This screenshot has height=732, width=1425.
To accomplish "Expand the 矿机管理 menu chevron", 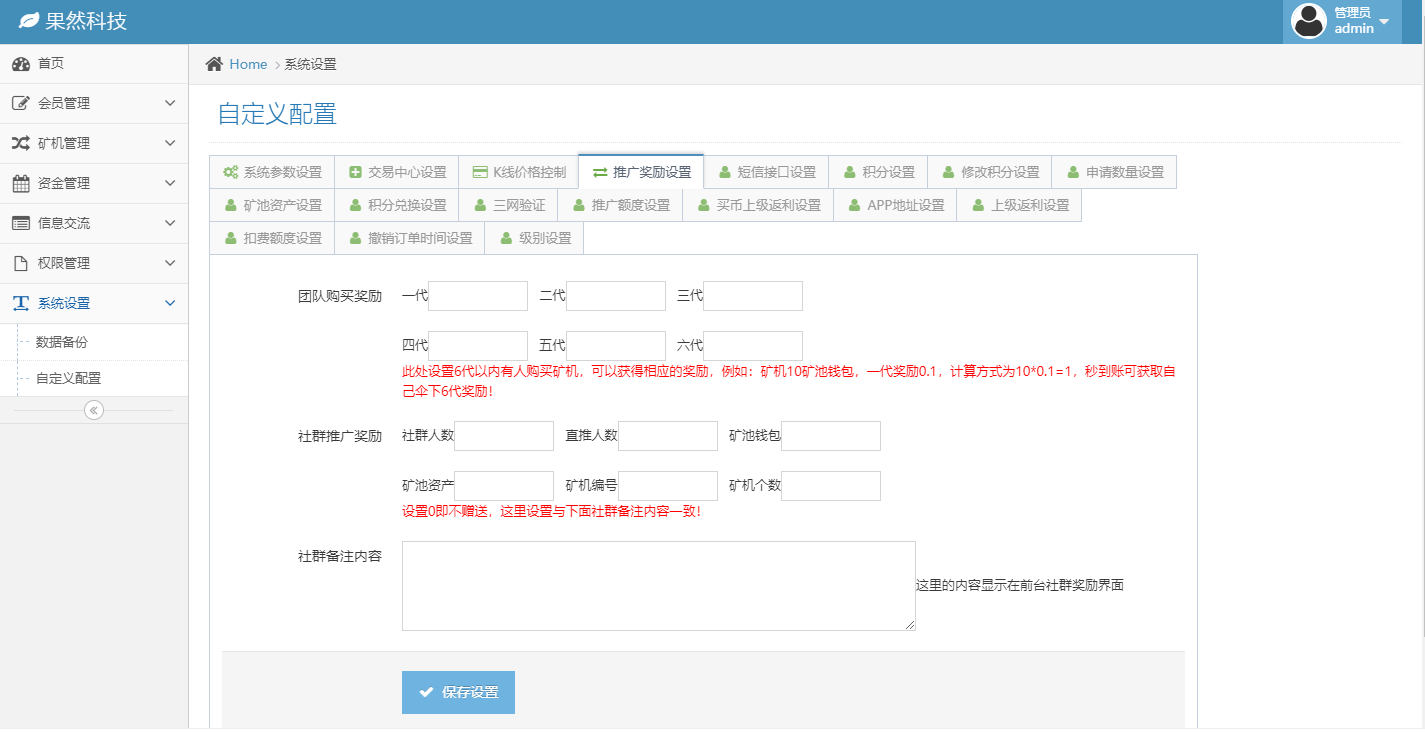I will [170, 144].
